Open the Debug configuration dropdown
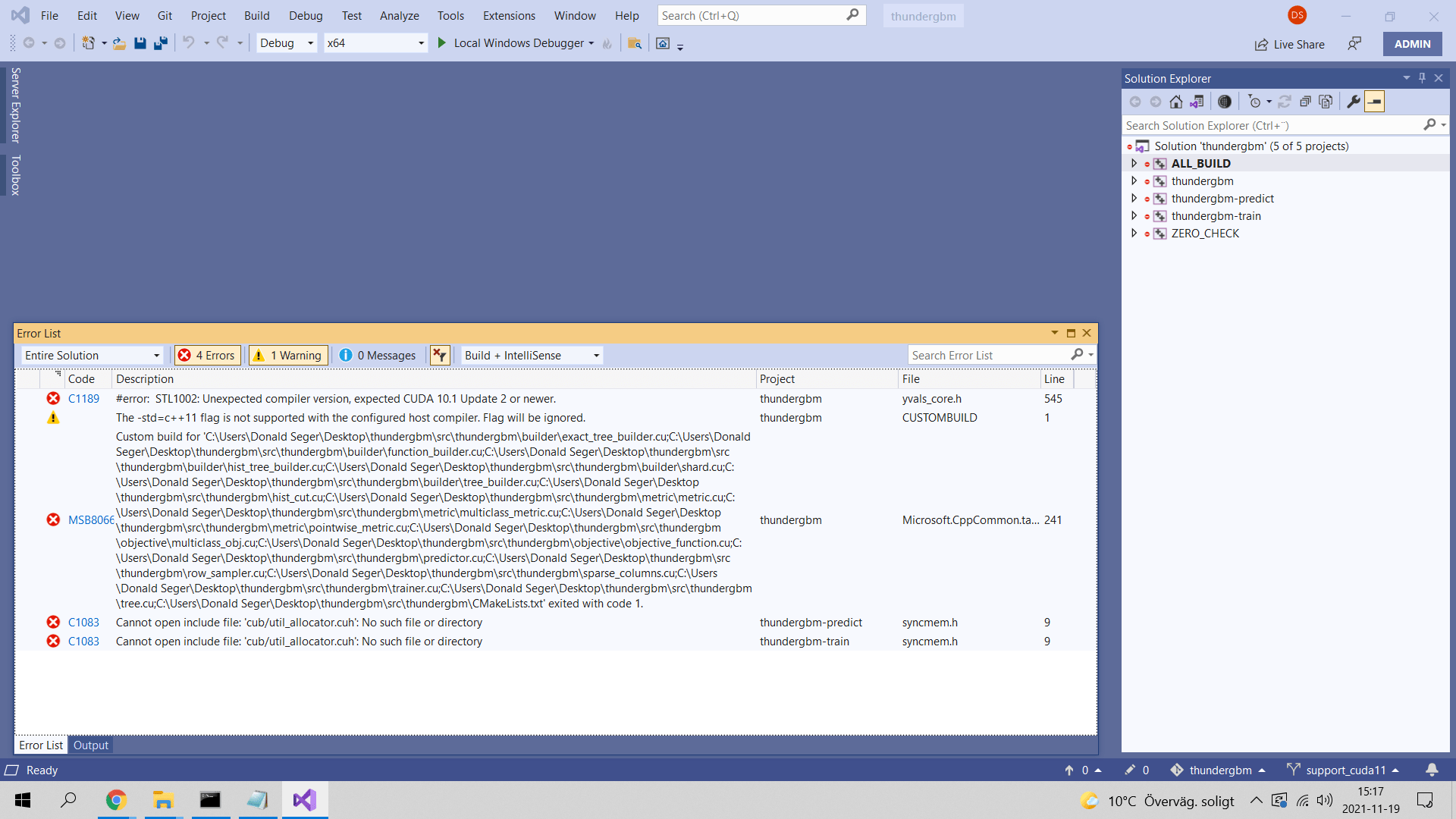The width and height of the screenshot is (1456, 819). click(x=287, y=43)
